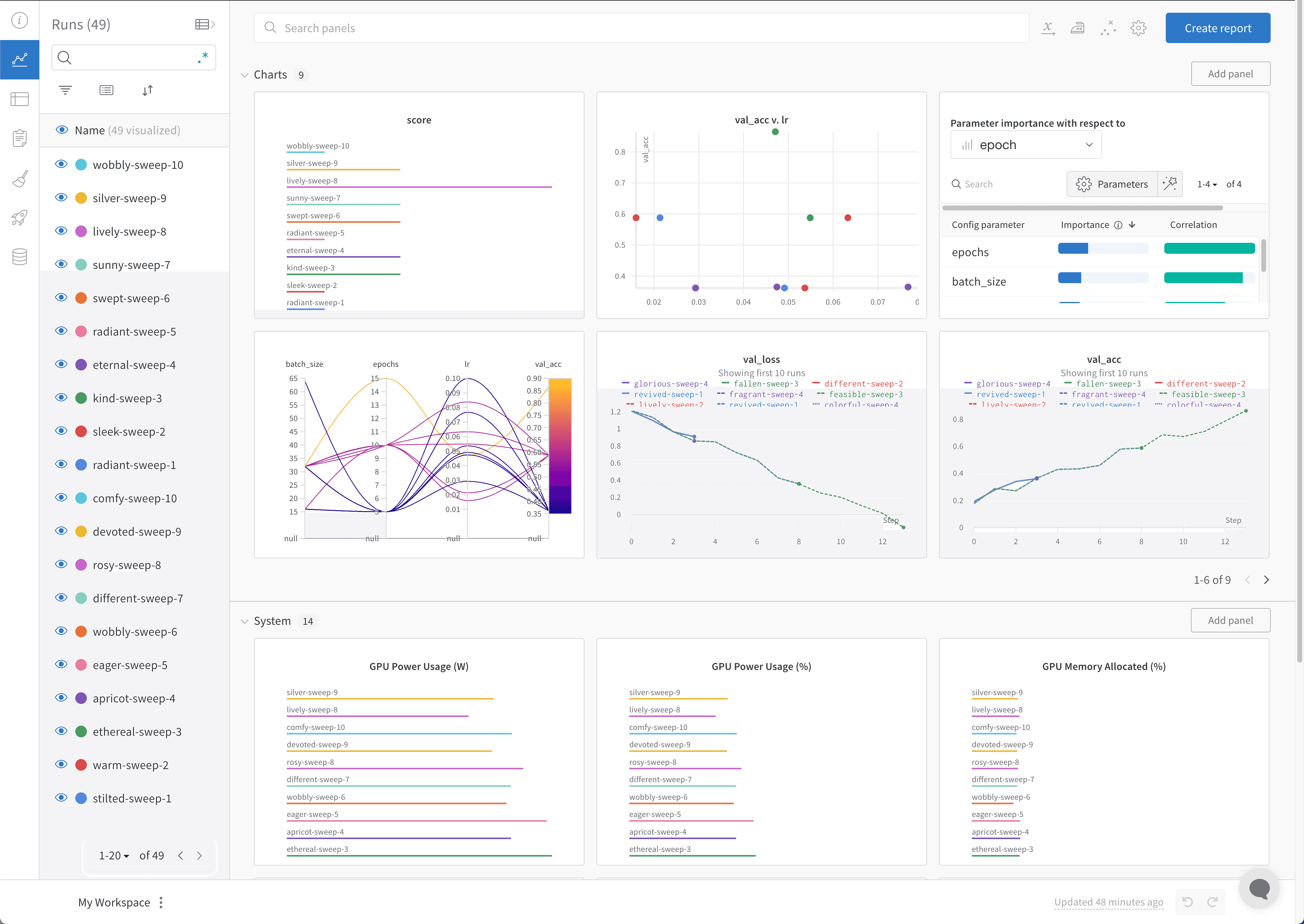Click Add panel in System section
1304x924 pixels.
(x=1230, y=620)
